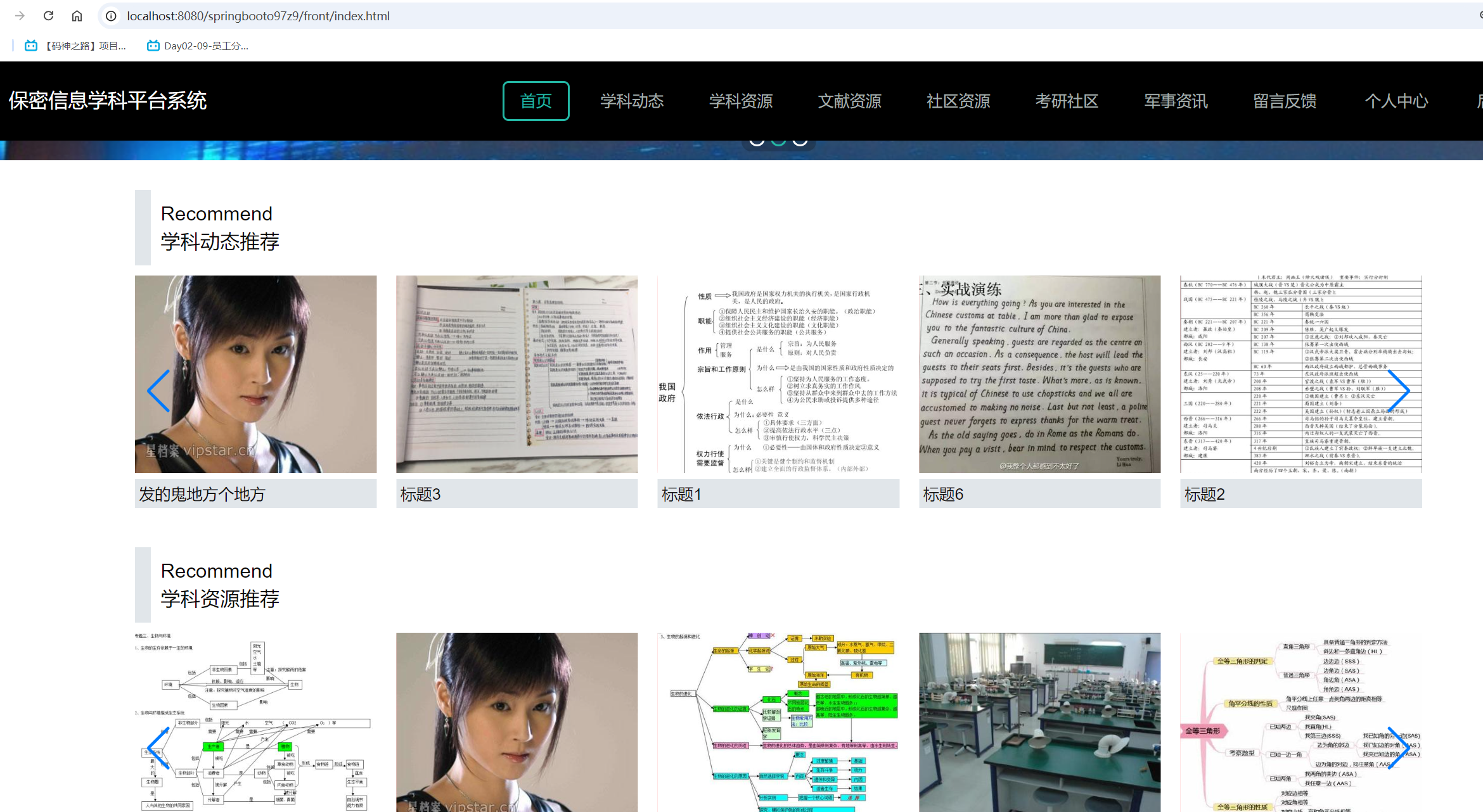The height and width of the screenshot is (812, 1483).
Task: Select the last banner pagination dot
Action: click(x=800, y=139)
